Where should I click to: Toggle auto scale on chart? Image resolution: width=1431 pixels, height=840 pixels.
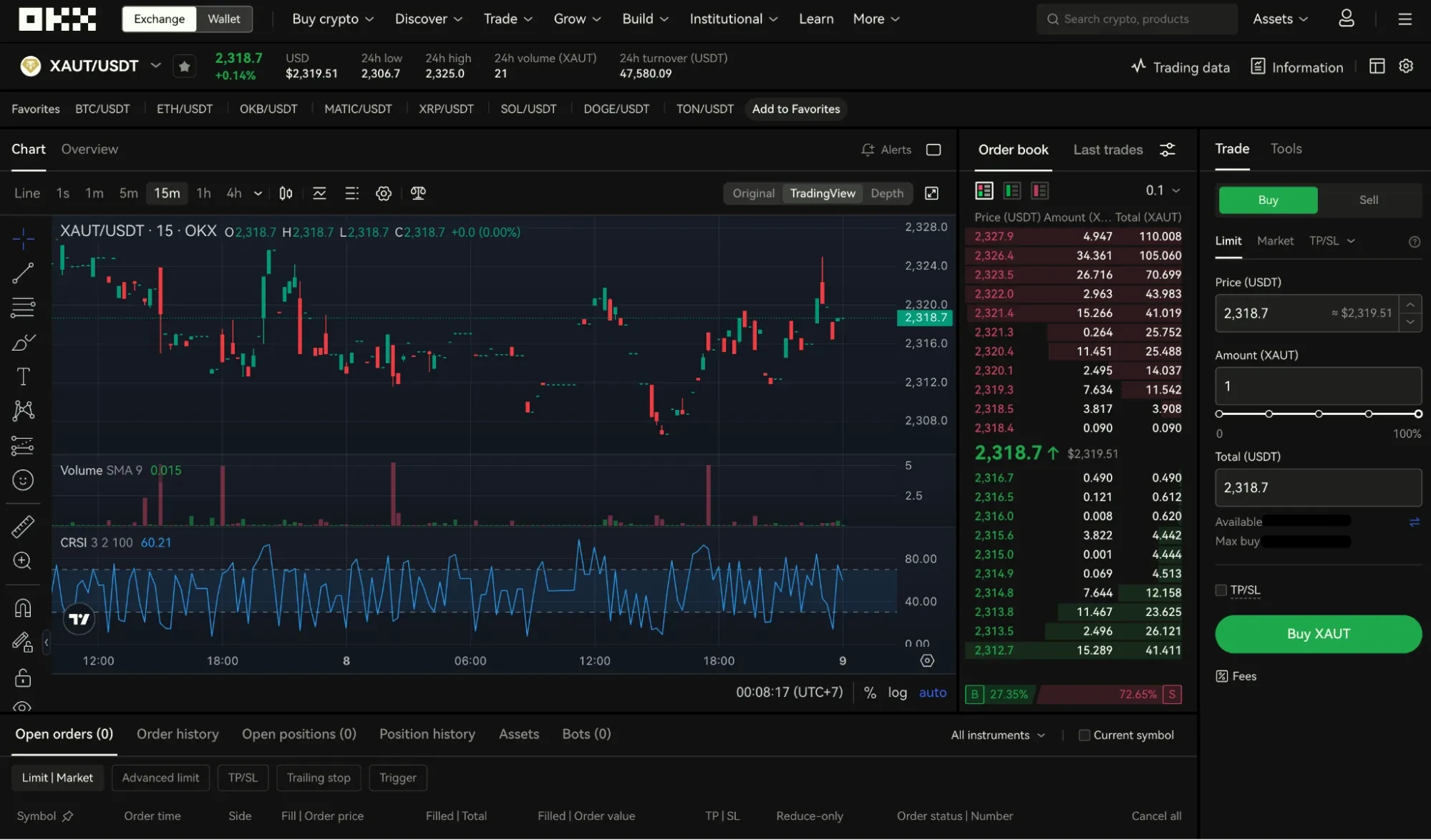tap(932, 693)
